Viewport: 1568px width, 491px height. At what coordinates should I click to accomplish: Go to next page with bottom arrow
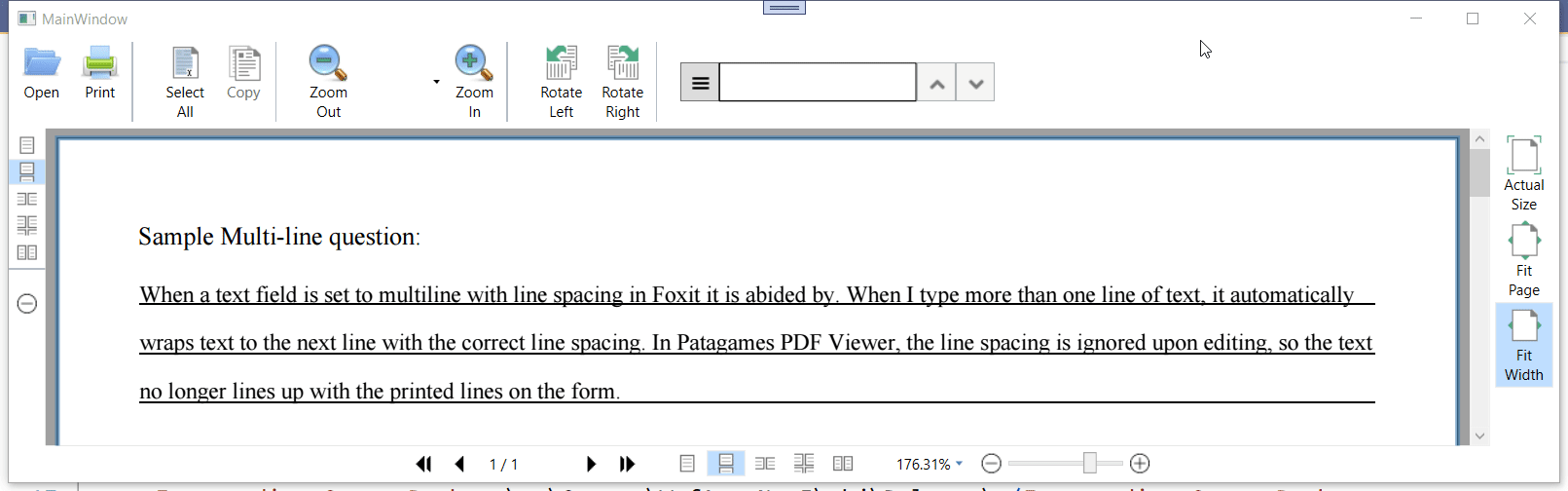tap(591, 464)
